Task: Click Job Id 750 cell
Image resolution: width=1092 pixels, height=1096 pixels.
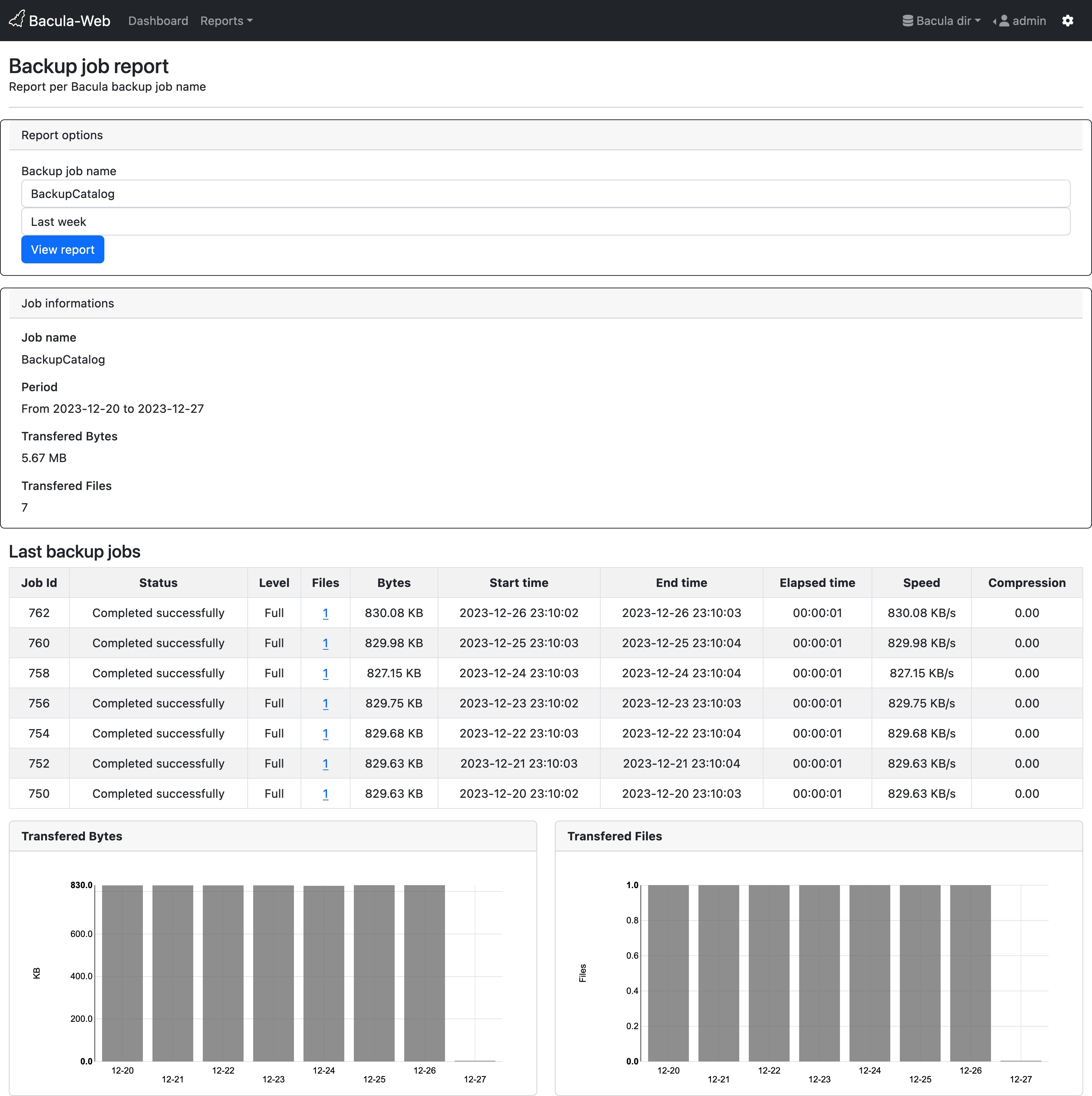Action: [39, 794]
